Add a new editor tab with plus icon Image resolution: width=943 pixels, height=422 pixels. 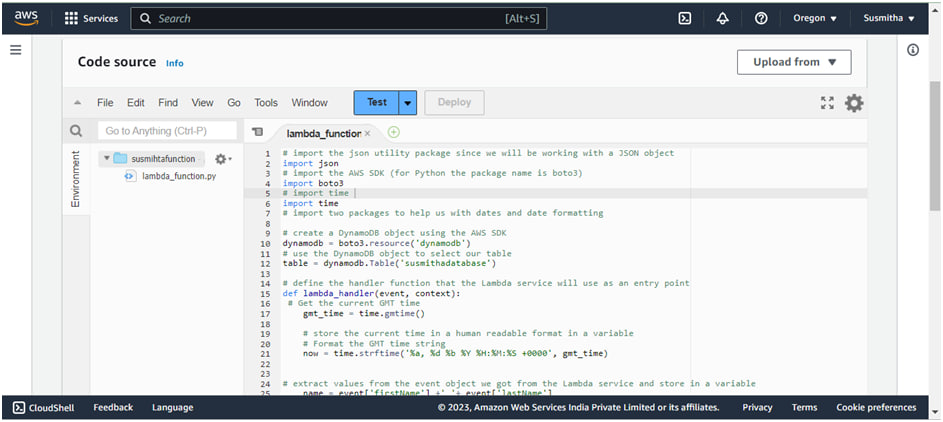pyautogui.click(x=393, y=132)
